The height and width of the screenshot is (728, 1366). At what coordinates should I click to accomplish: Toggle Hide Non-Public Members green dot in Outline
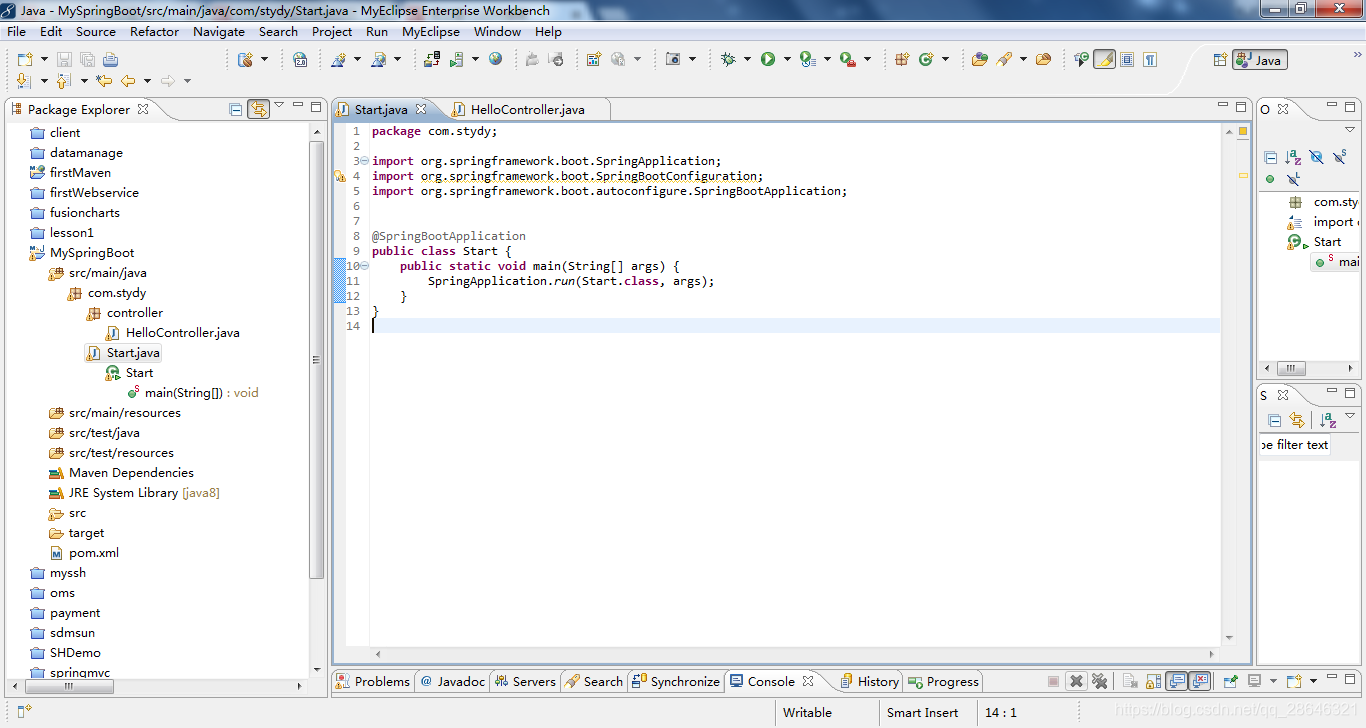click(1270, 179)
